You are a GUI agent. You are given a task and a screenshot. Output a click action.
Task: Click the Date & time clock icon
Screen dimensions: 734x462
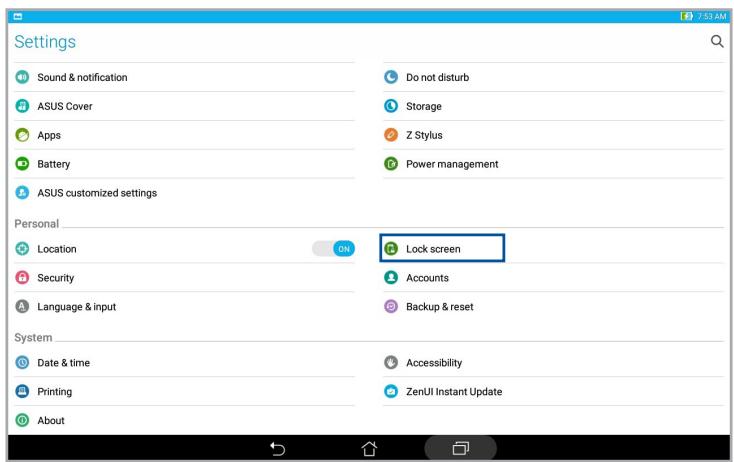pos(22,363)
